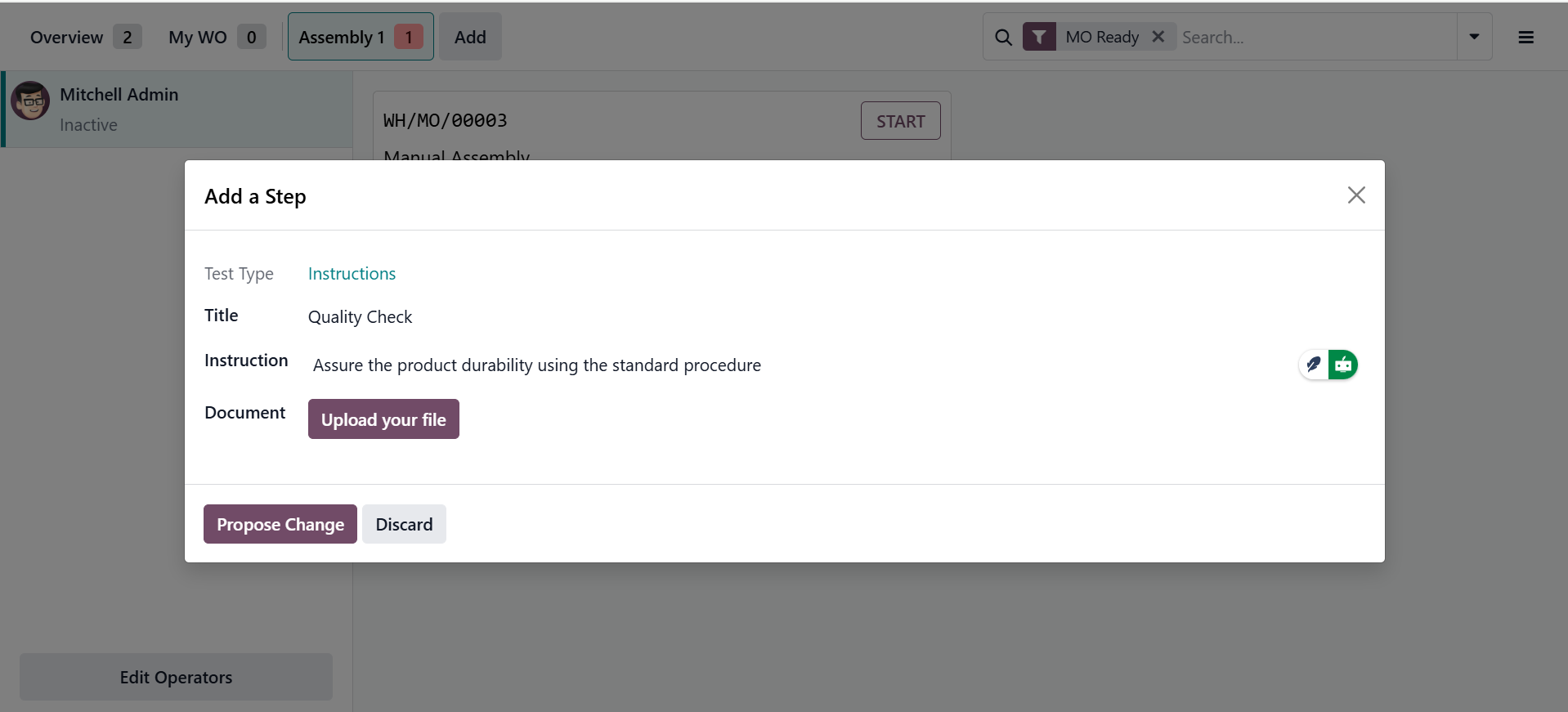Change the Test Type from Instructions

point(351,273)
